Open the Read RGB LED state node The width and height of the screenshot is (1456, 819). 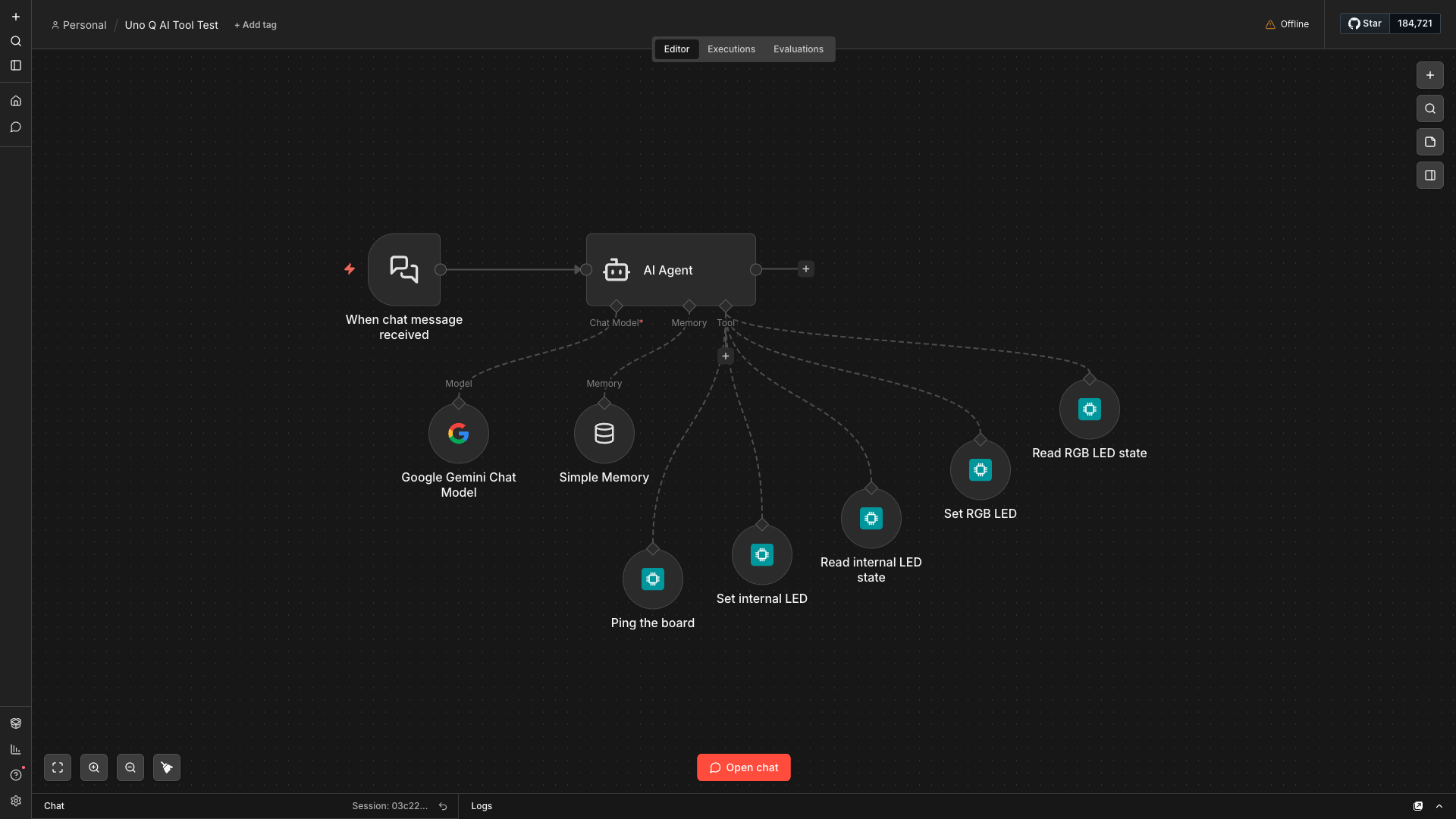[1089, 409]
